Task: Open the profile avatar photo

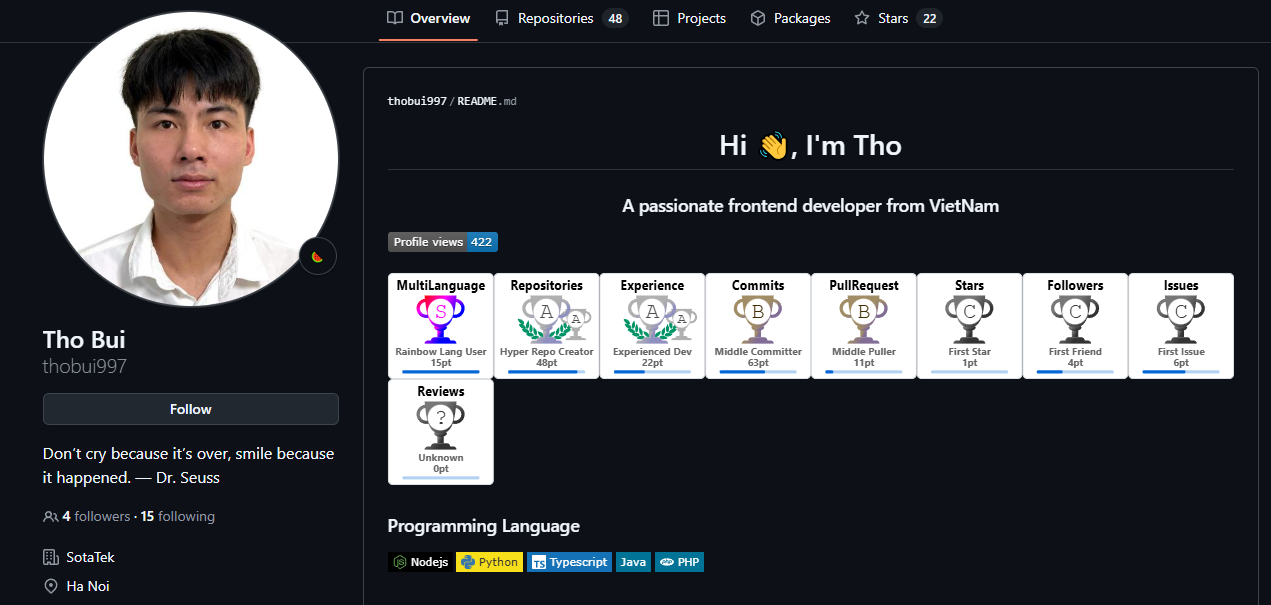Action: point(190,158)
